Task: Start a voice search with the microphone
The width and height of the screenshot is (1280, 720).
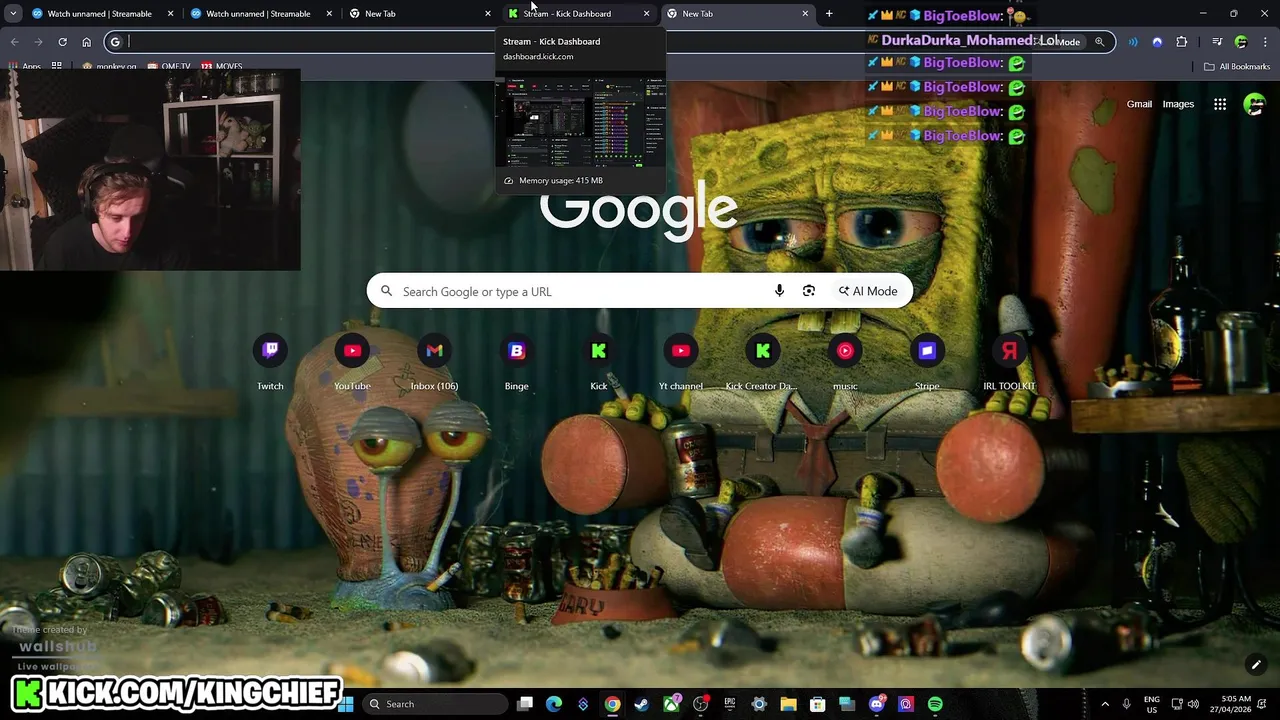Action: (x=779, y=291)
